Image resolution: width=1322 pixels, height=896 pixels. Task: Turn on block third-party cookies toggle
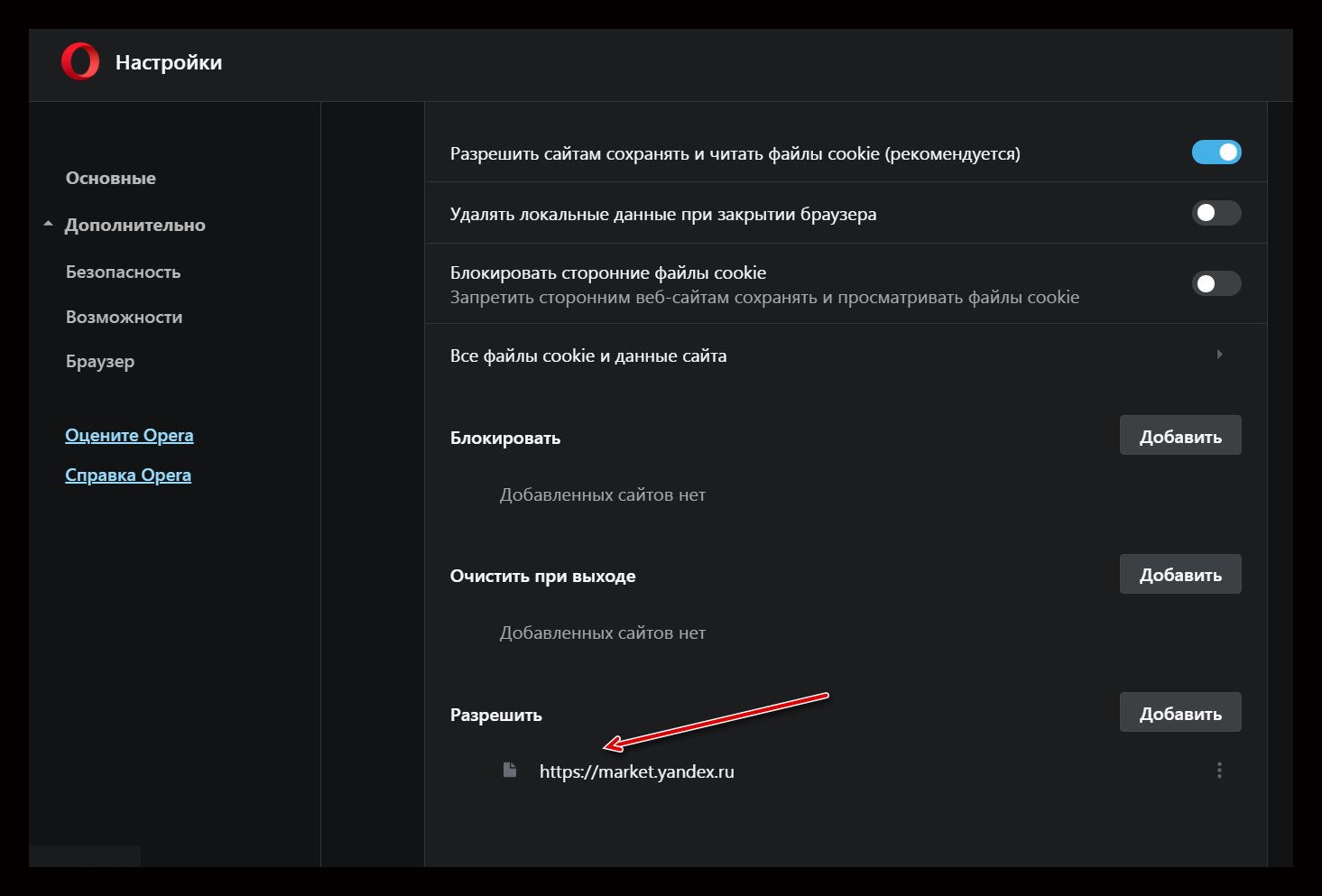(1216, 284)
